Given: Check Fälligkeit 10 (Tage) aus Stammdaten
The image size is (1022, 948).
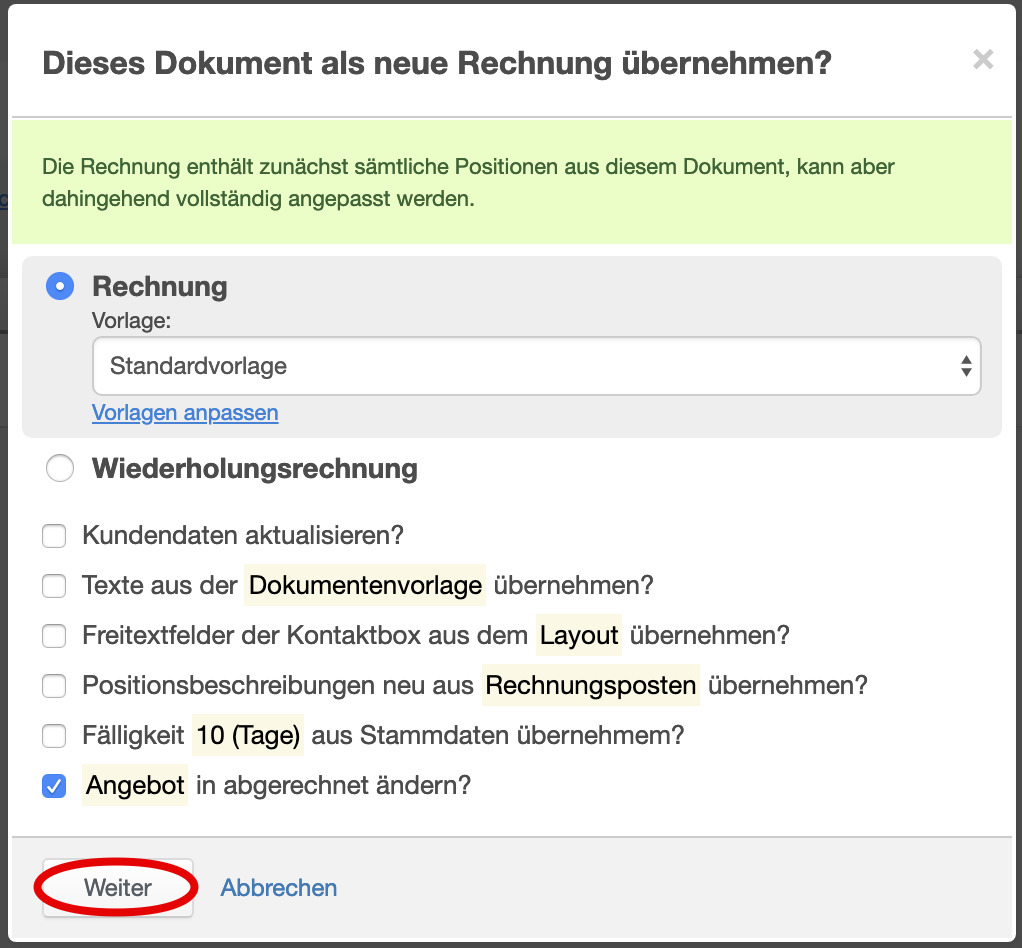Looking at the screenshot, I should coord(54,736).
